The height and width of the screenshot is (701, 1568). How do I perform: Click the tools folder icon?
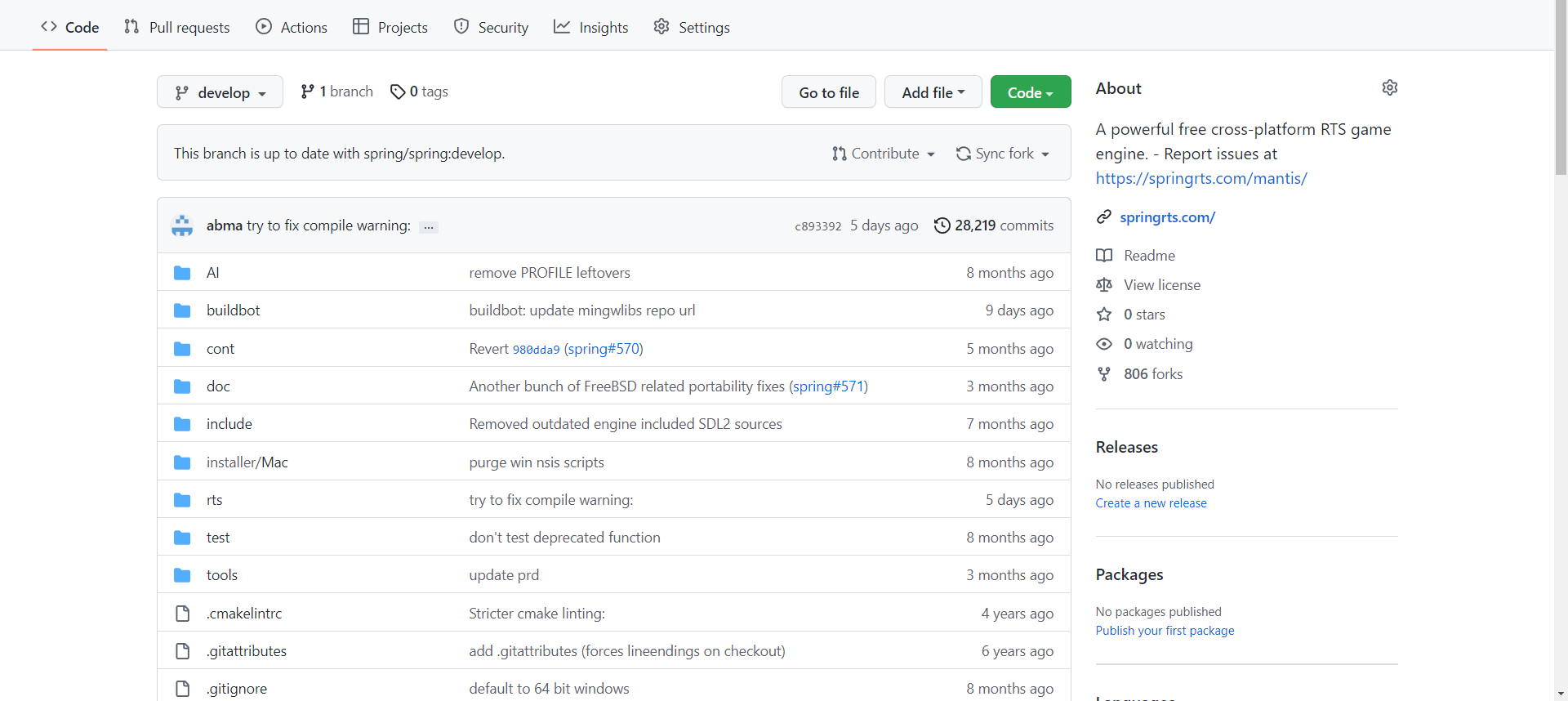182,575
